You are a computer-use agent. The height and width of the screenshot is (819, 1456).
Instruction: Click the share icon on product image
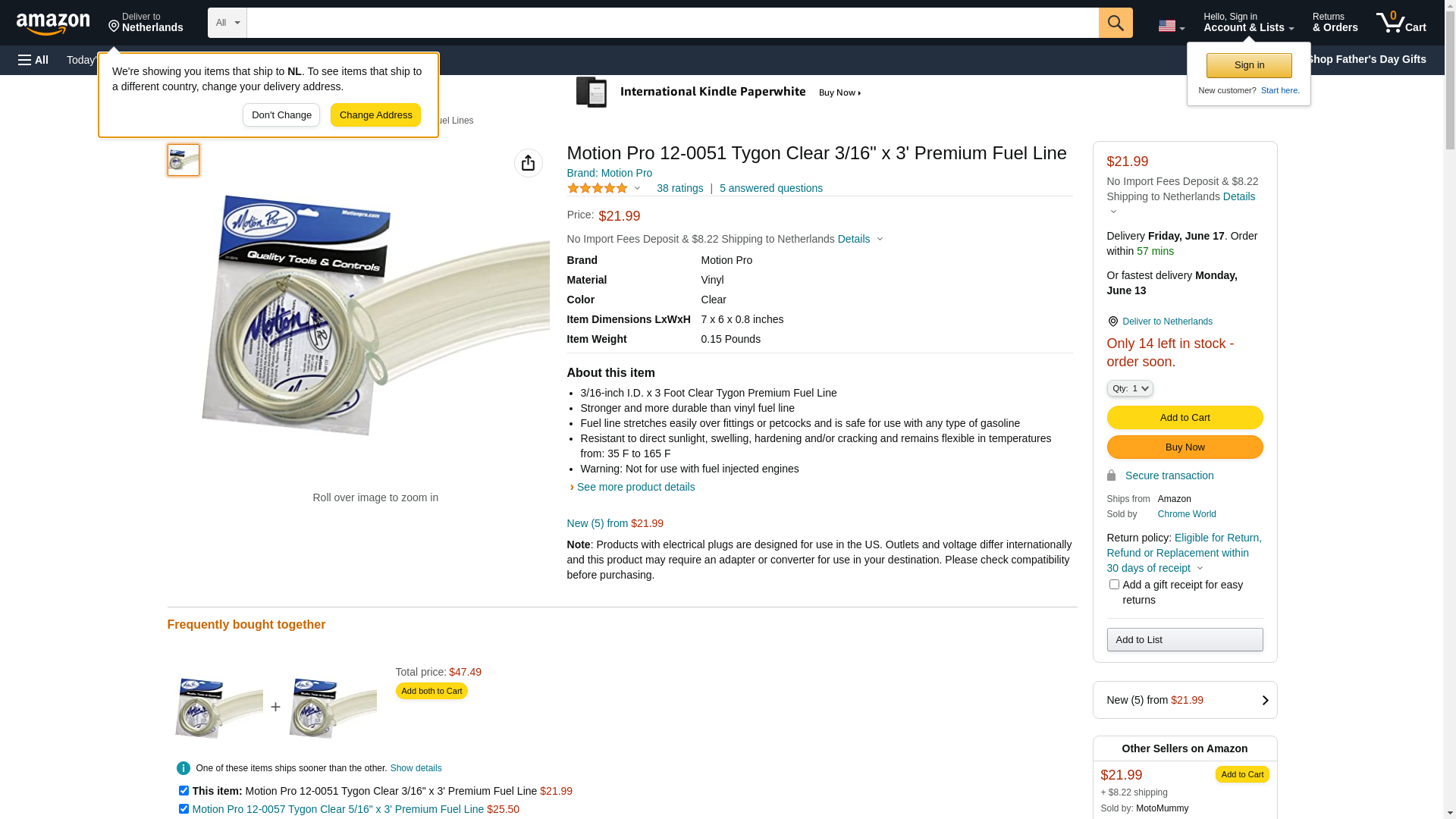528,163
